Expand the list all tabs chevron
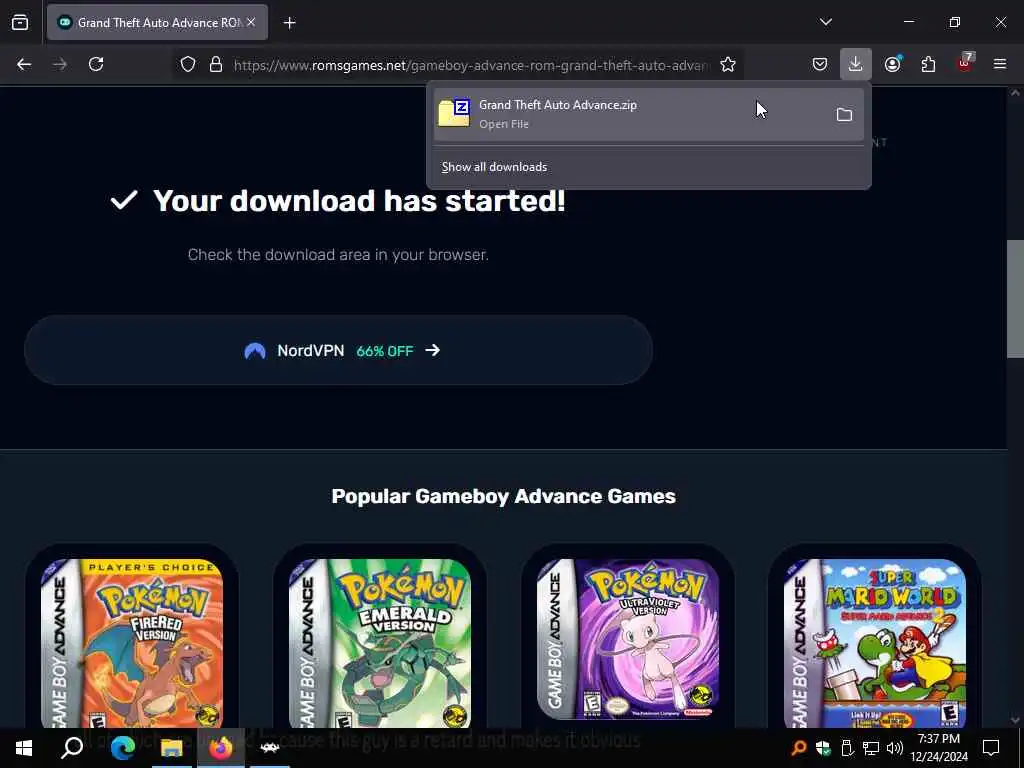This screenshot has width=1024, height=768. pyautogui.click(x=825, y=22)
